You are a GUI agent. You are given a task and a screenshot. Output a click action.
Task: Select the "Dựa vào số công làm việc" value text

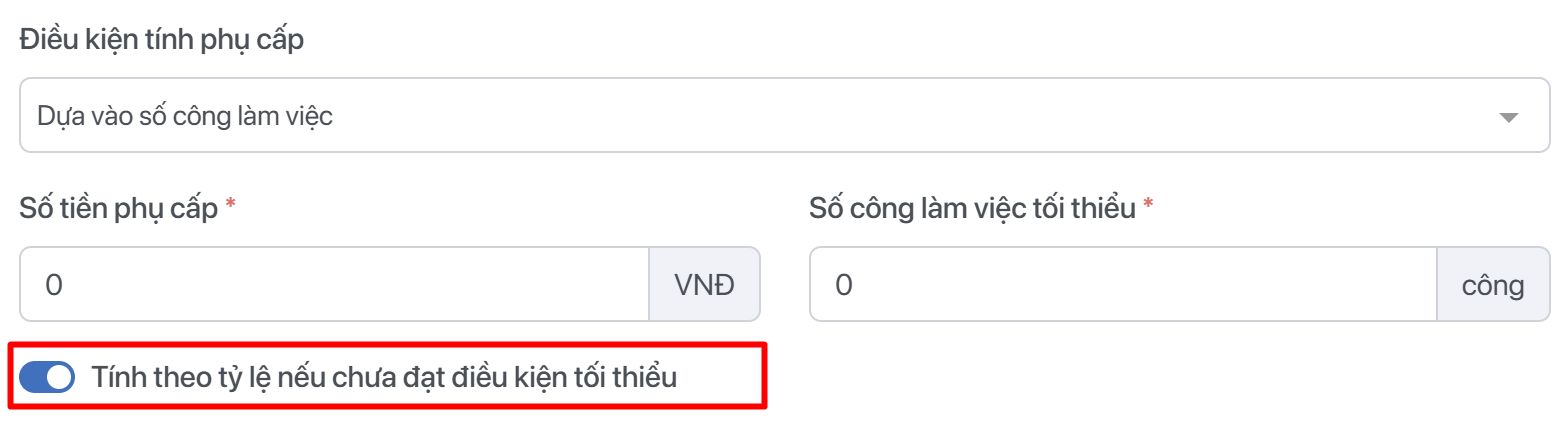tap(185, 116)
